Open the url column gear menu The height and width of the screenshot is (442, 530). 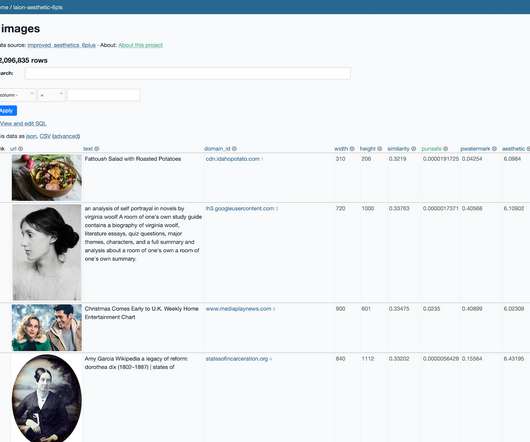21,149
